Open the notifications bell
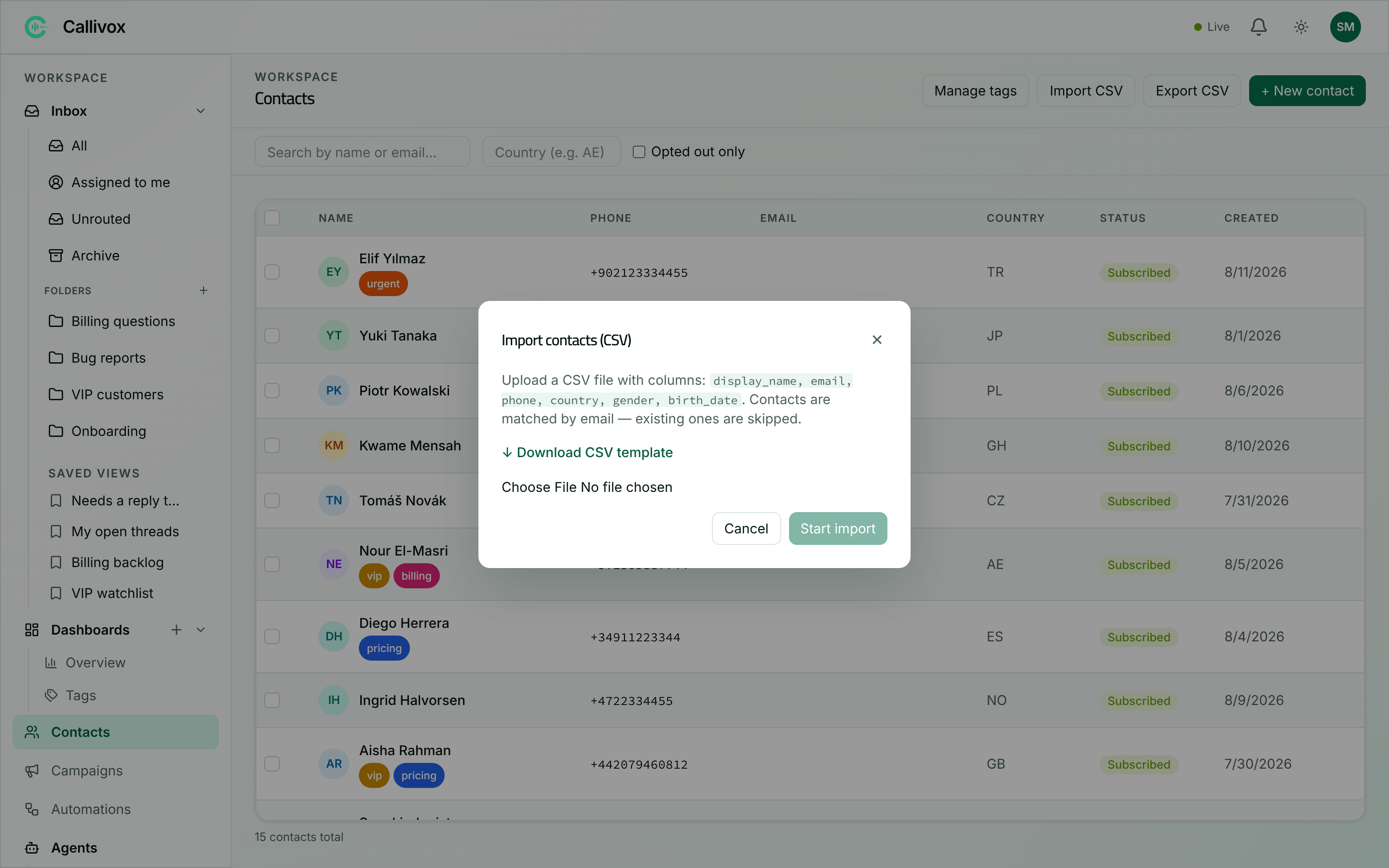Image resolution: width=1389 pixels, height=868 pixels. click(1258, 27)
